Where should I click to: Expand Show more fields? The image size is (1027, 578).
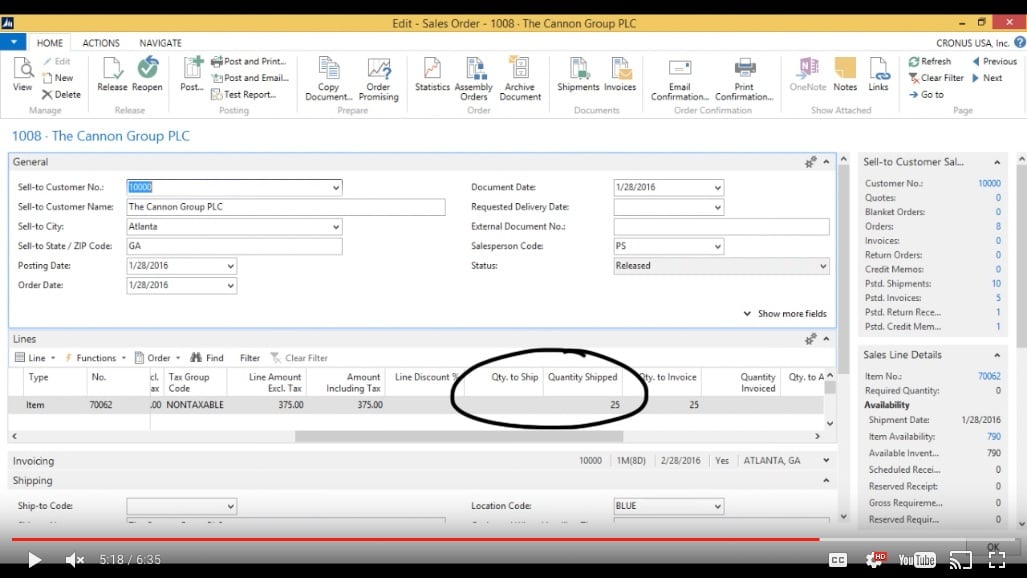pos(785,314)
